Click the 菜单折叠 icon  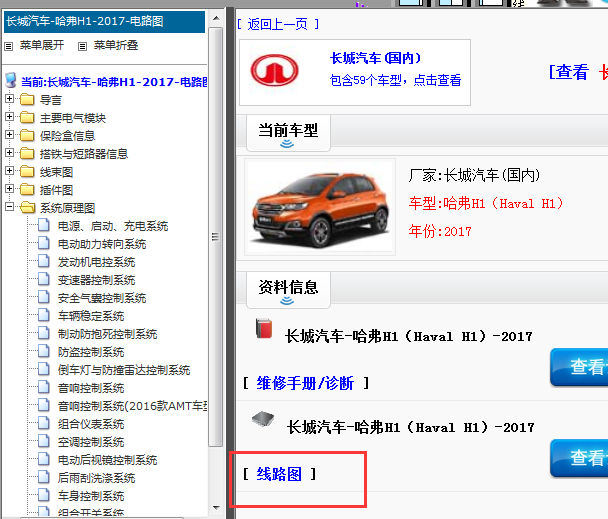[x=82, y=47]
